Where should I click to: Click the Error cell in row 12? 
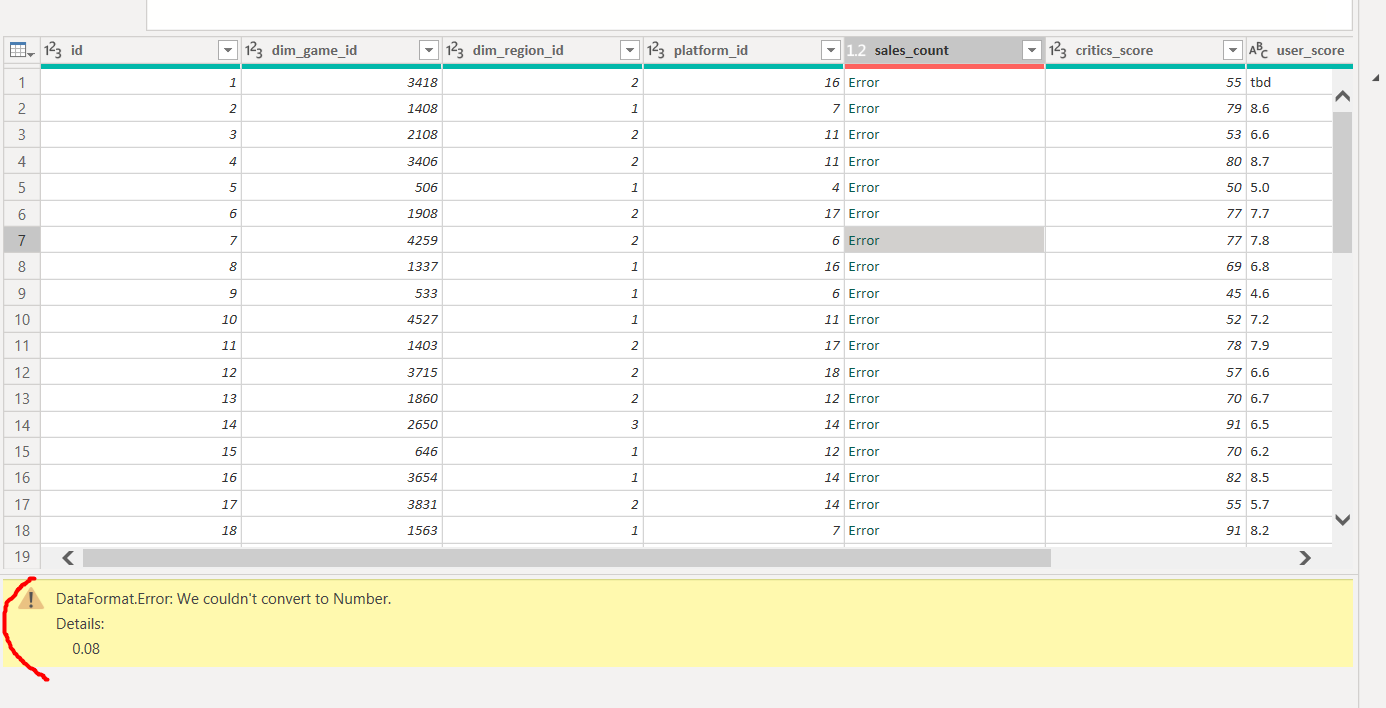944,372
